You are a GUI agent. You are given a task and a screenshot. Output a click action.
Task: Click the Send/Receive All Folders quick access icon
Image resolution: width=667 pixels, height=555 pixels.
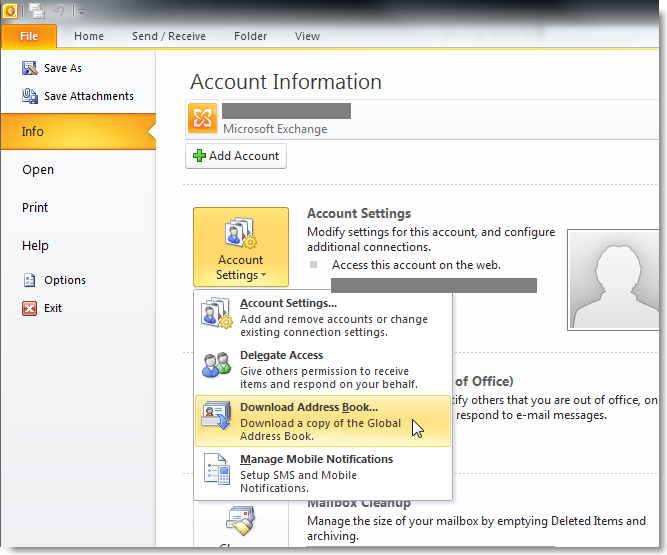click(x=37, y=11)
